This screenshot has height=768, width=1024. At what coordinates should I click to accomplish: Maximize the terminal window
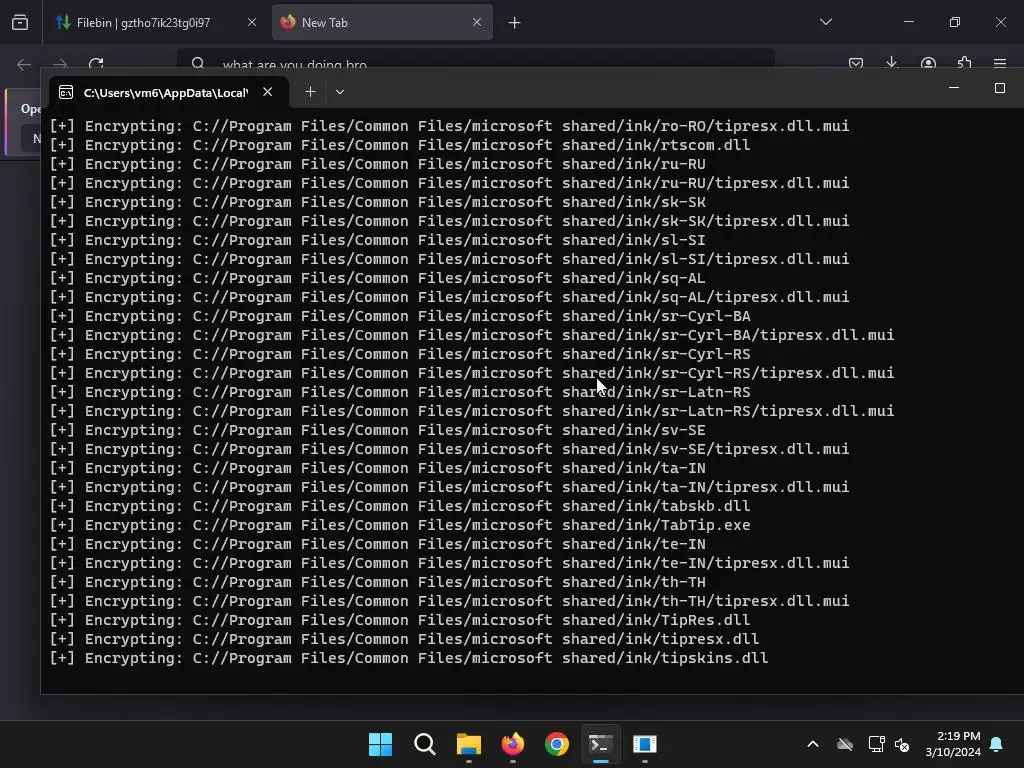click(x=1000, y=88)
